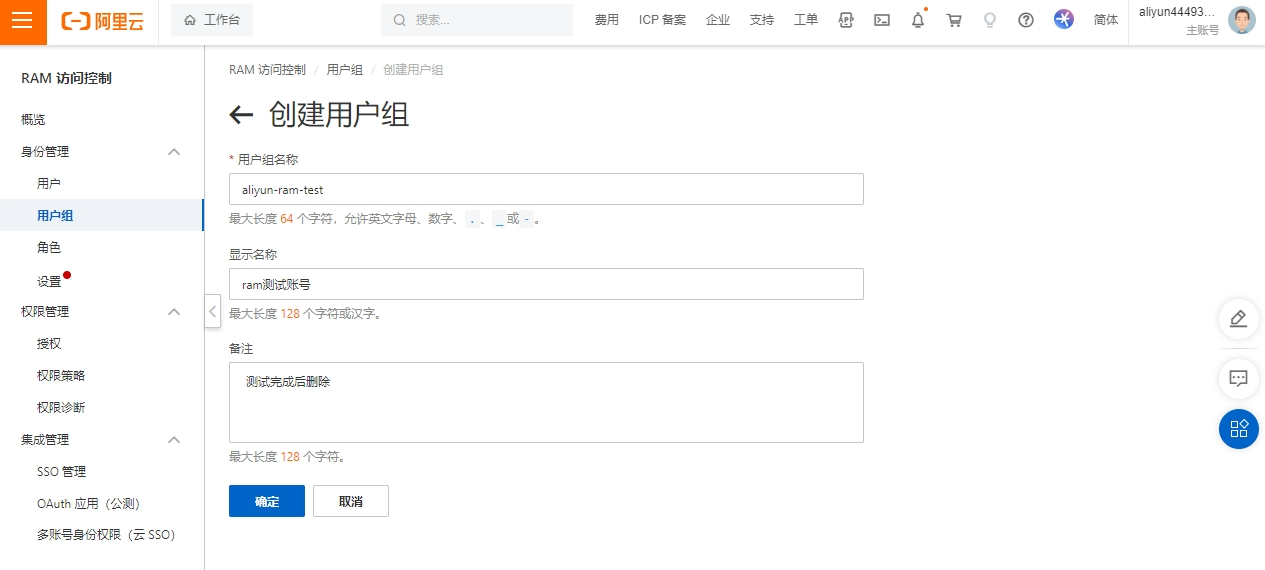Open the 费用 top menu
Screen dimensions: 1265x570
pyautogui.click(x=607, y=20)
